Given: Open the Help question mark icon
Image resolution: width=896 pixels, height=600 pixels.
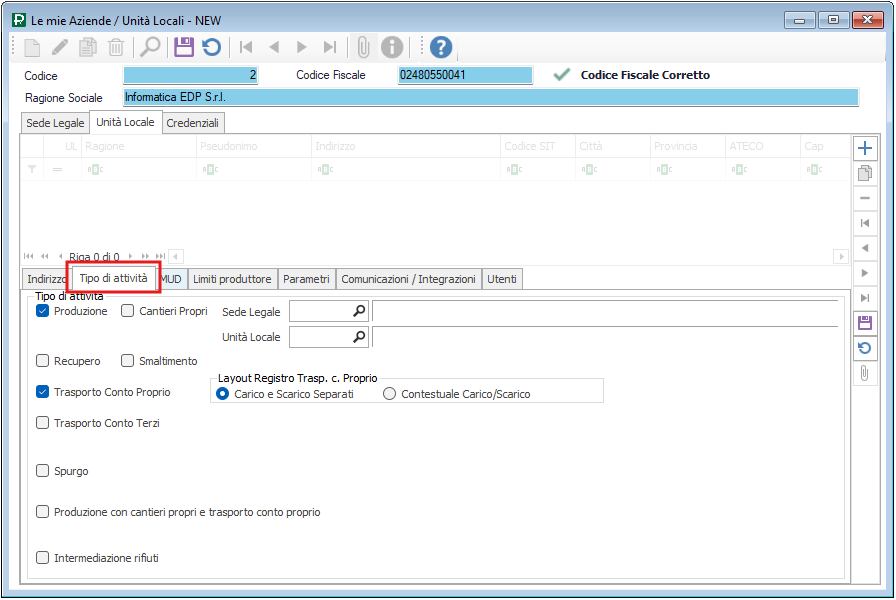Looking at the screenshot, I should (441, 47).
